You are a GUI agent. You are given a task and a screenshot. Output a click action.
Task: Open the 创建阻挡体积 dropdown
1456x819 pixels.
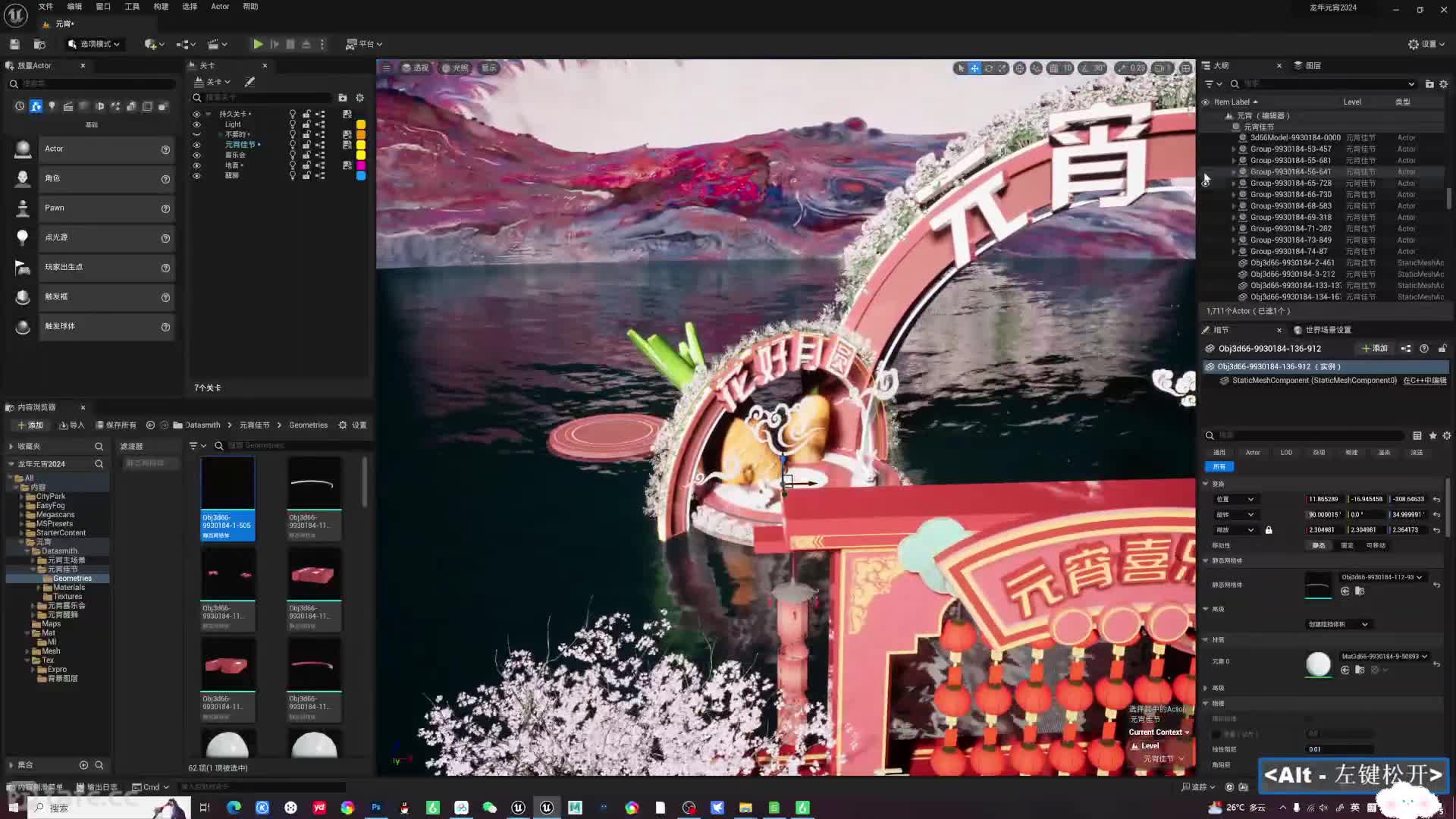point(1338,624)
